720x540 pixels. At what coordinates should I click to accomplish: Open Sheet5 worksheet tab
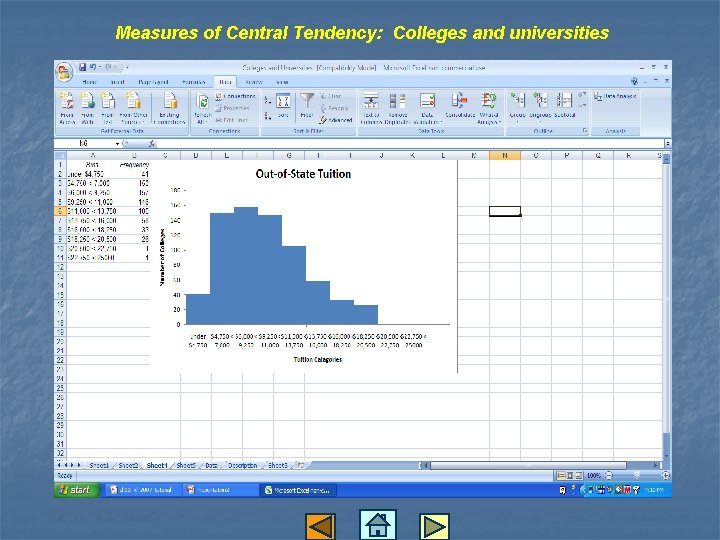[186, 465]
